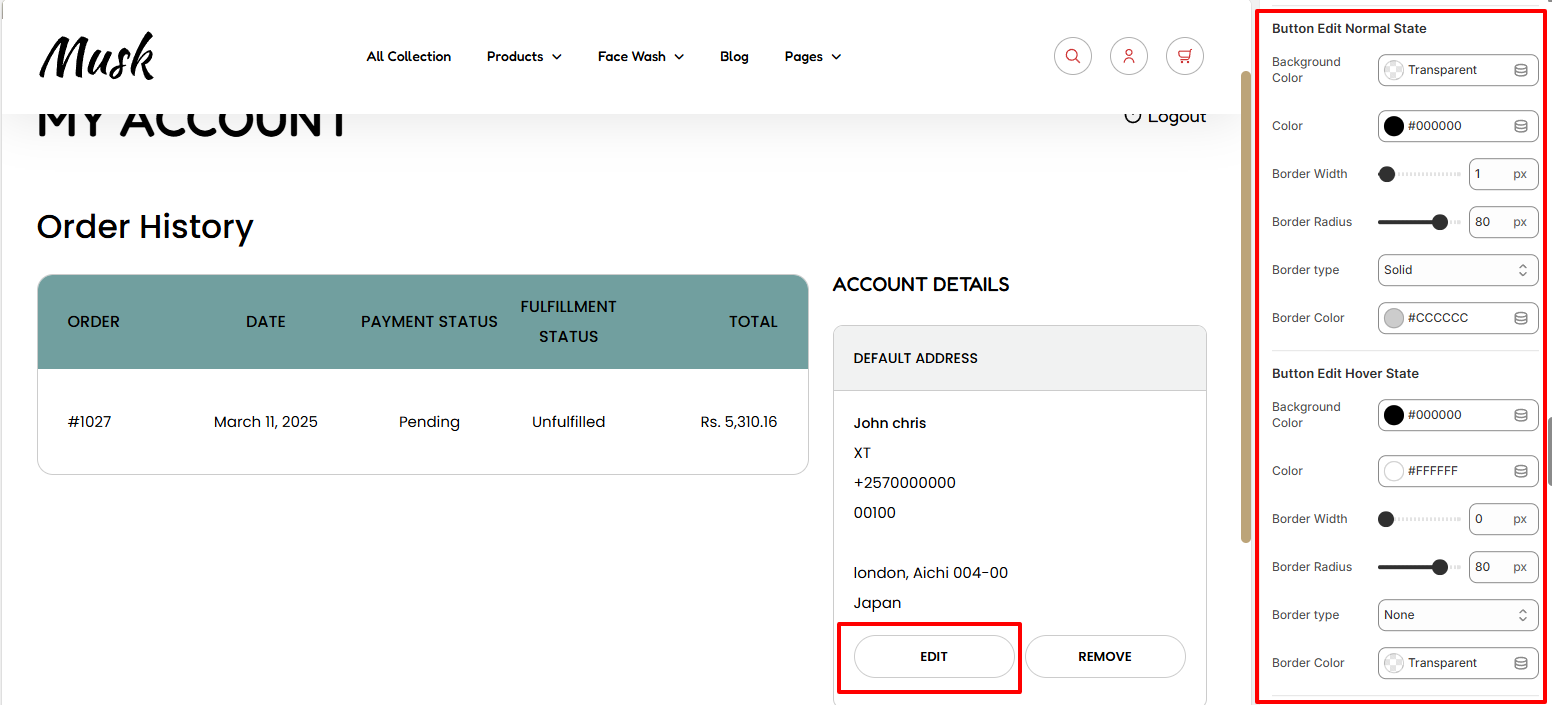Click the 'March 11, 2025' date cell
Viewport: 1552px width, 705px height.
[x=266, y=422]
